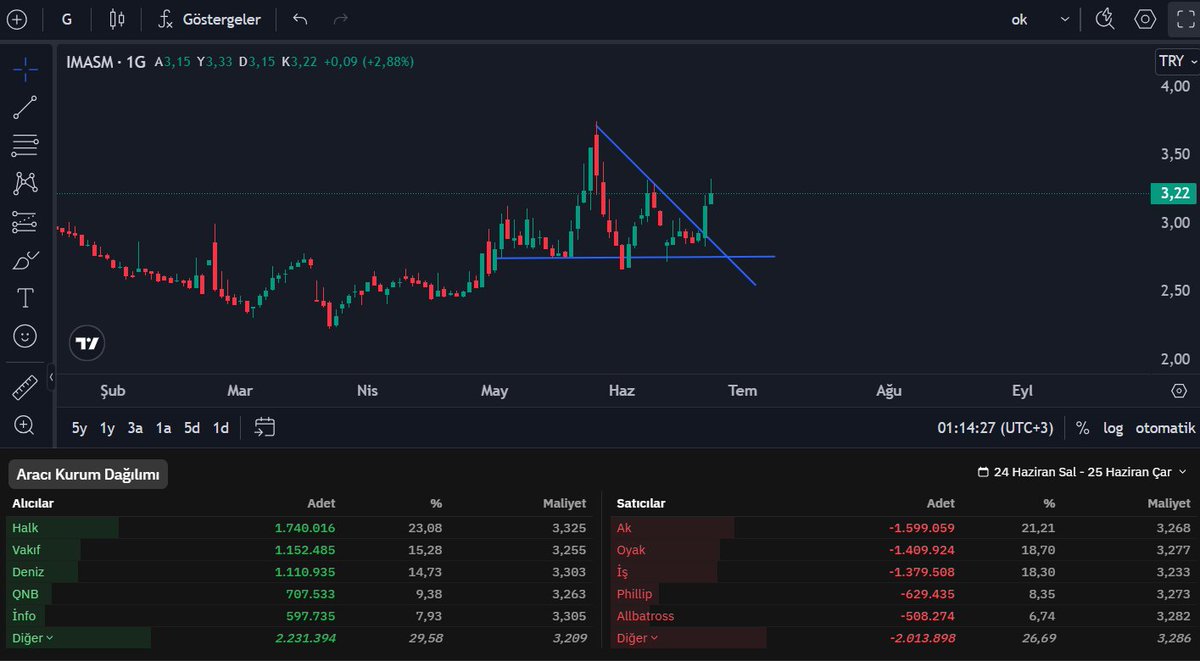
Task: Click Halk quantity 1.740.016
Action: tap(305, 528)
